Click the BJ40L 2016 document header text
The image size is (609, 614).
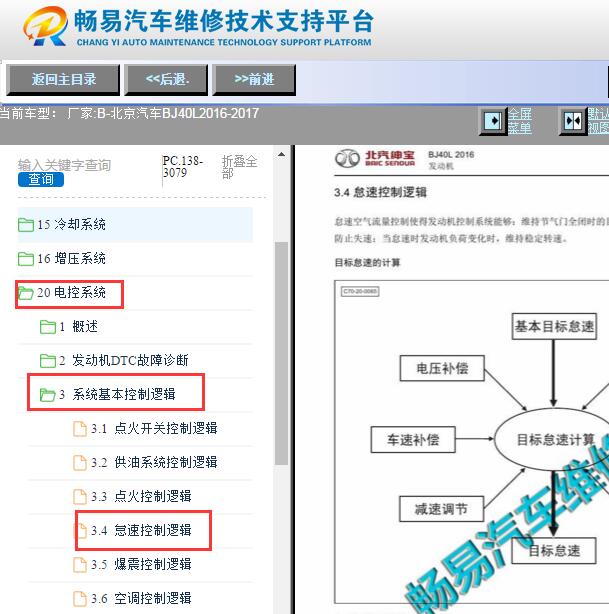coord(451,155)
